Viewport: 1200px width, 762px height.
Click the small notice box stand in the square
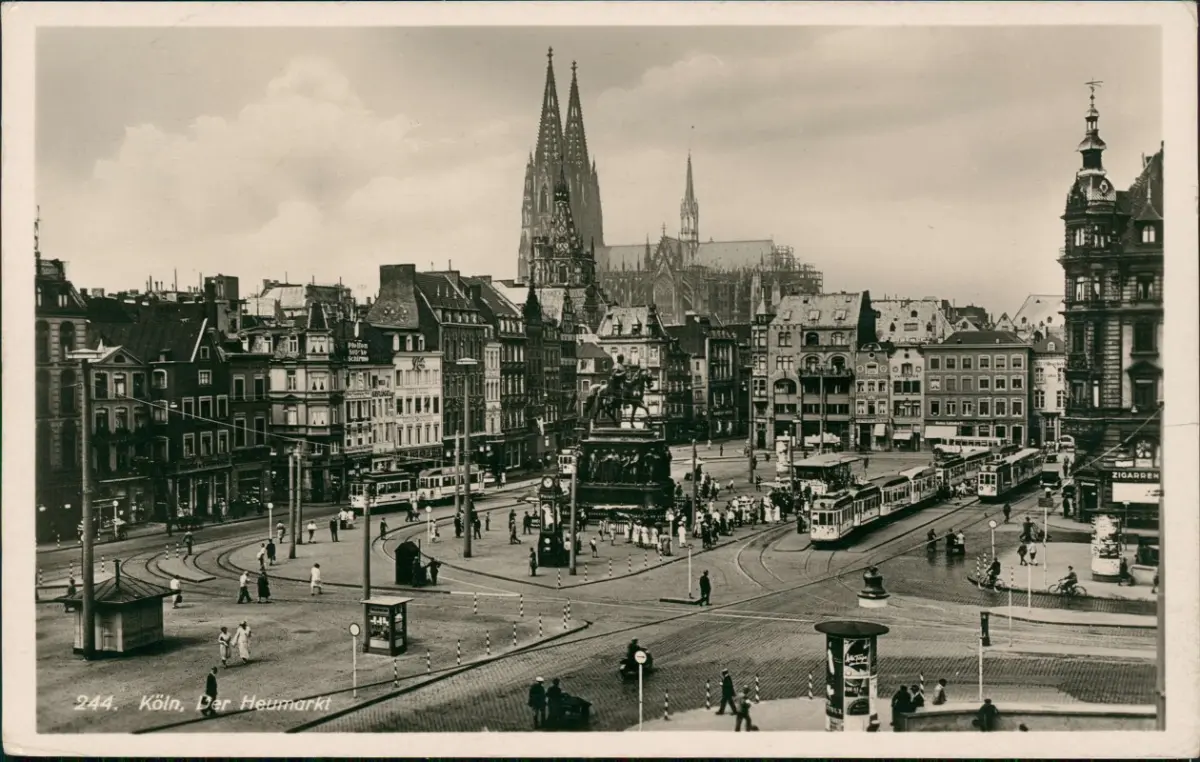385,625
